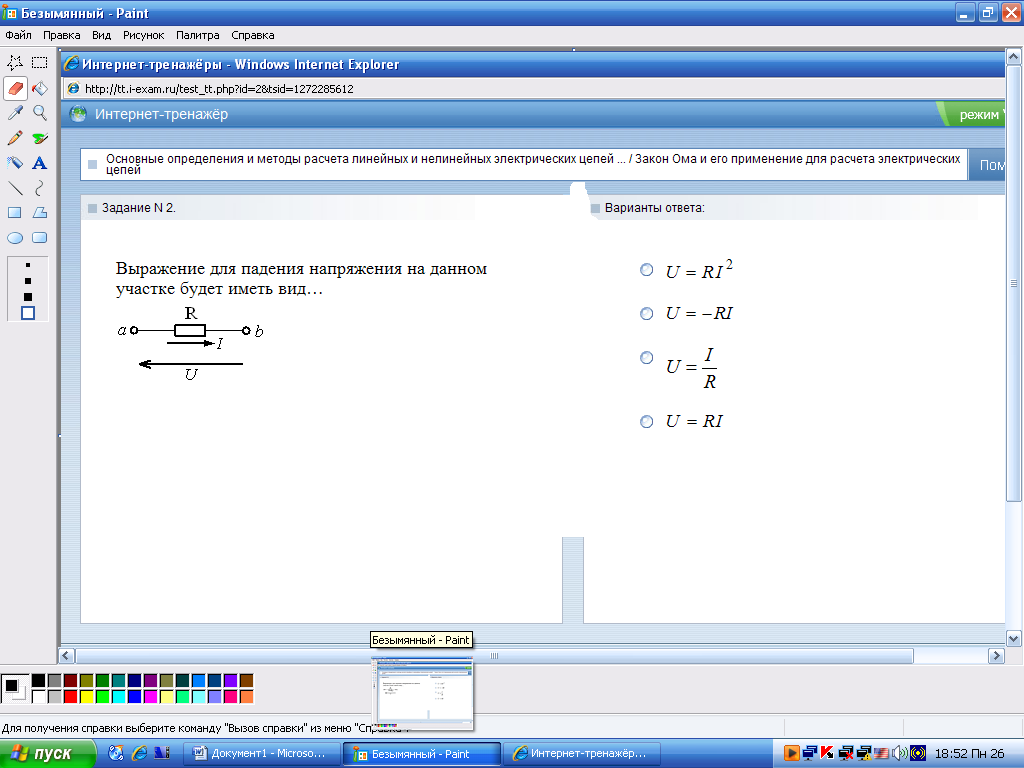
Task: Click the vertical scrollbar up arrow
Action: click(x=1014, y=57)
